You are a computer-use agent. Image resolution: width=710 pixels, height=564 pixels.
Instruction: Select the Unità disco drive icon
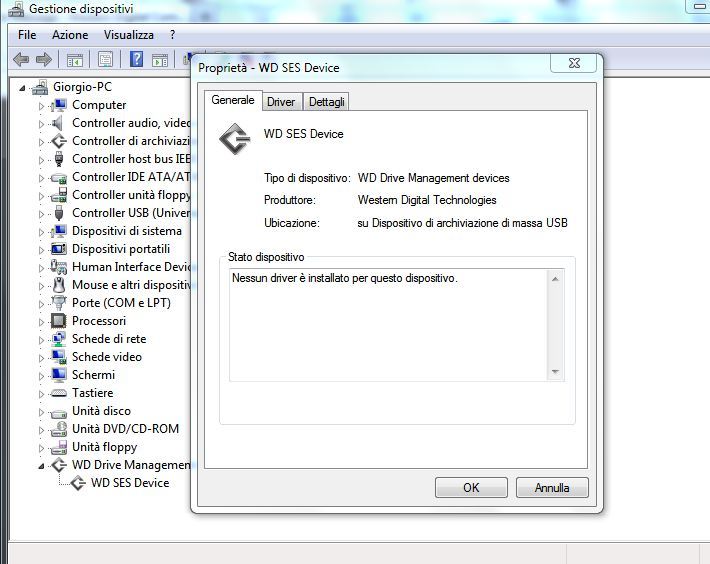[x=59, y=412]
